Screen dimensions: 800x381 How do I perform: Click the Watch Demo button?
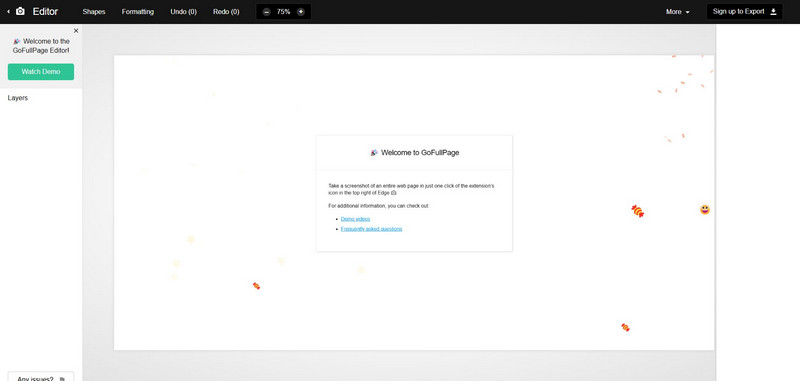tap(41, 72)
